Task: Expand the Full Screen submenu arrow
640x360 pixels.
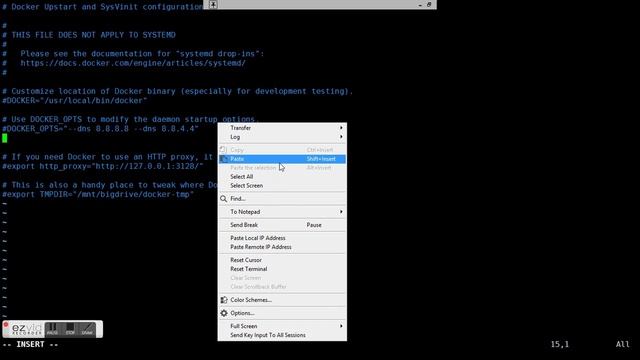Action: [341, 326]
